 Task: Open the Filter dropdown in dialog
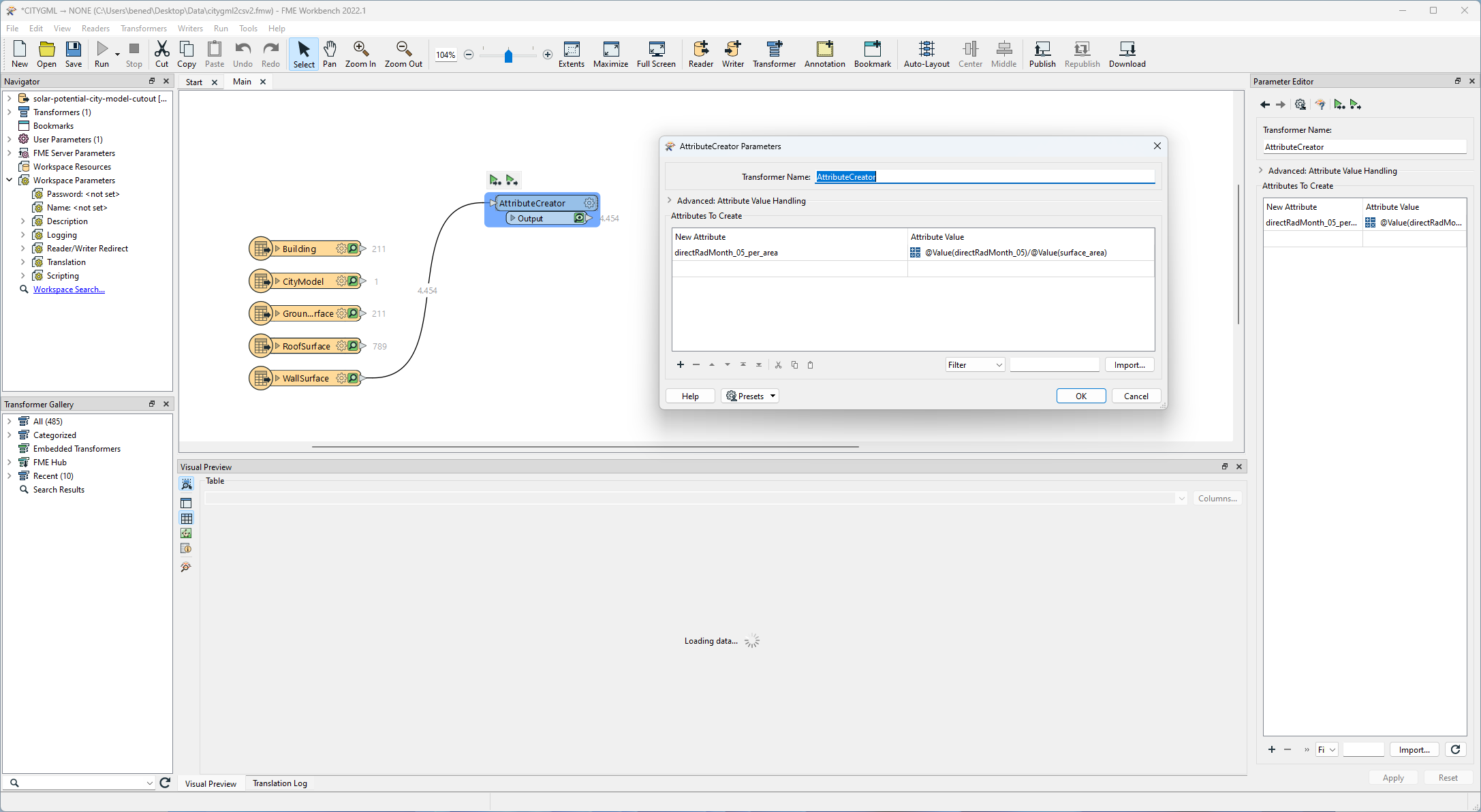tap(975, 365)
